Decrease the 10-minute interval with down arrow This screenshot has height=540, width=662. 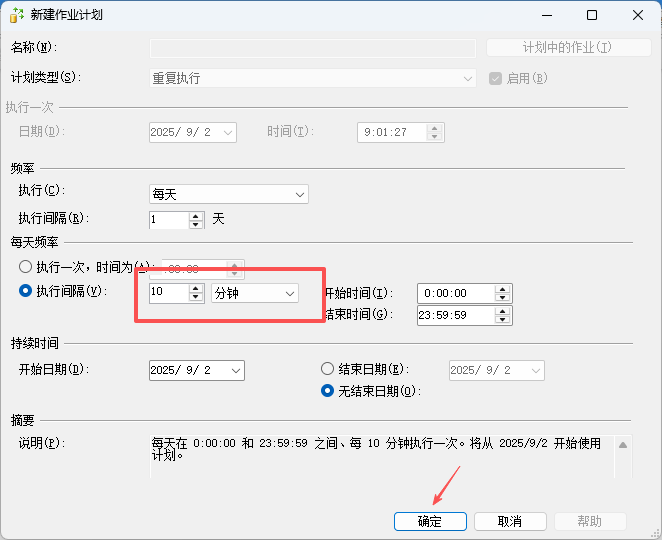pyautogui.click(x=196, y=297)
